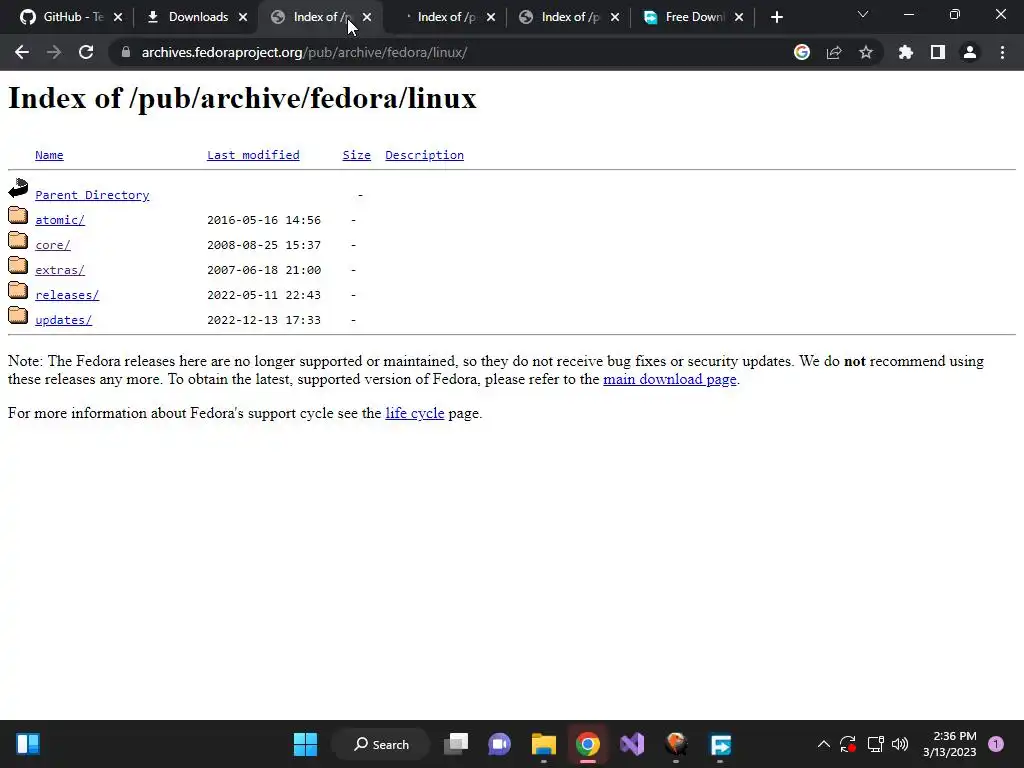Open the releases/ directory link
This screenshot has height=768, width=1024.
67,295
